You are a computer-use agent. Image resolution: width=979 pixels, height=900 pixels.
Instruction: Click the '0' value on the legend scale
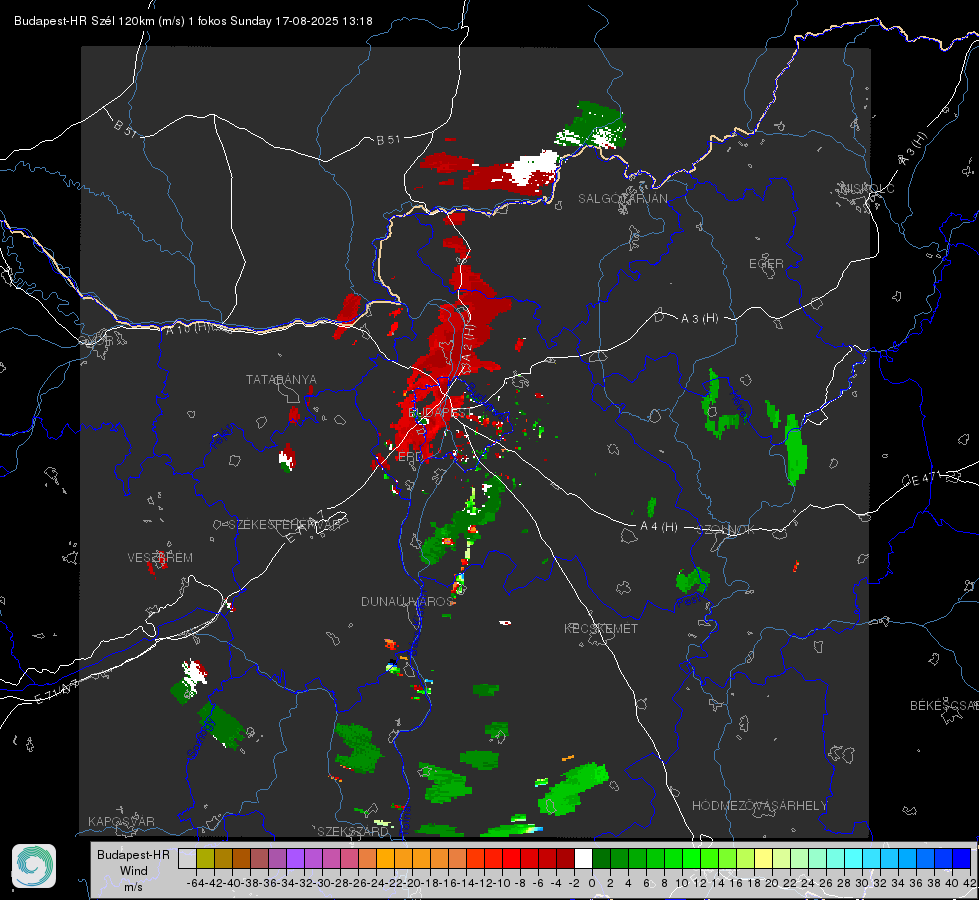coord(592,883)
